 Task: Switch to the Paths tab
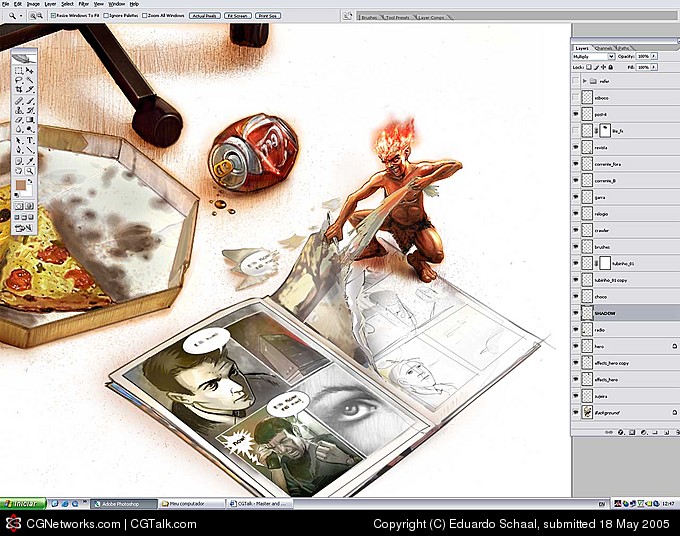point(624,48)
